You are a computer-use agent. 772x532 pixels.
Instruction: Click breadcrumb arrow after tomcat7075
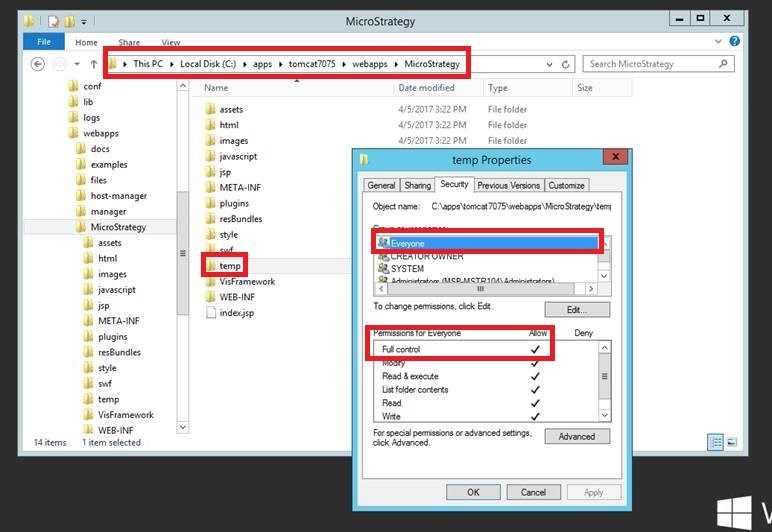coord(344,64)
